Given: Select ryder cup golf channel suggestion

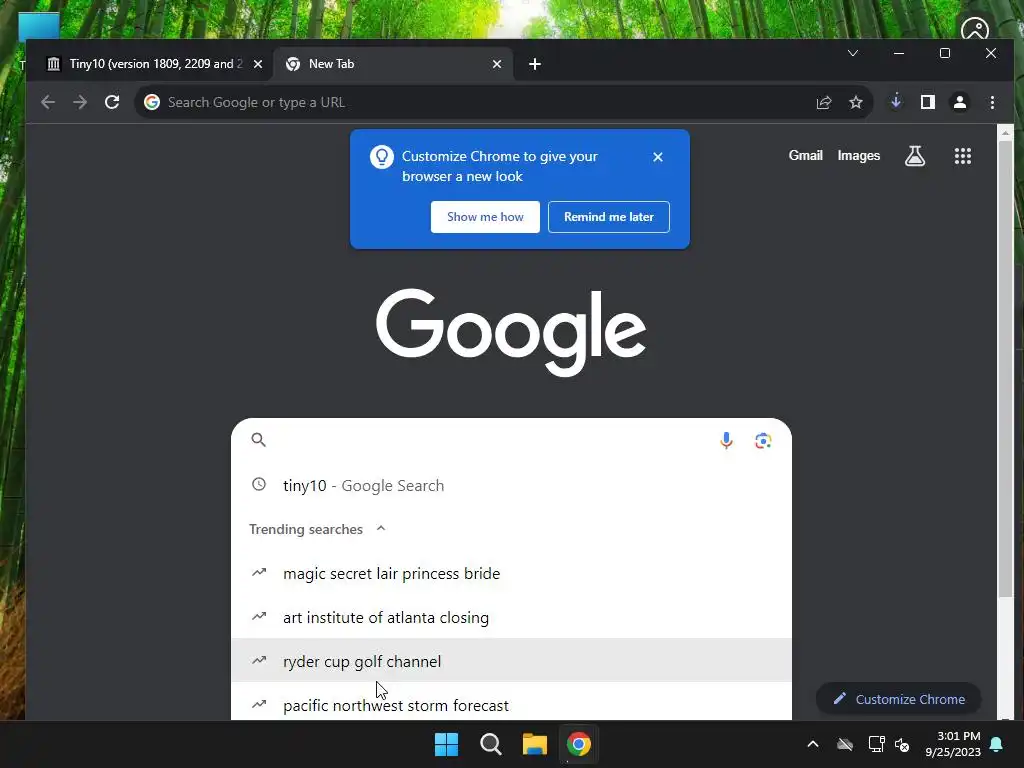Looking at the screenshot, I should (x=511, y=661).
